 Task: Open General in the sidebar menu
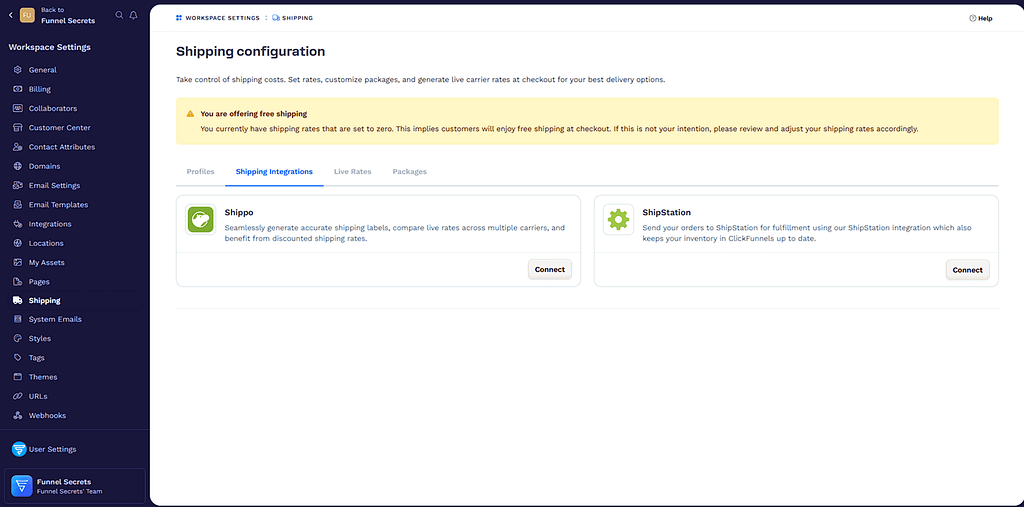pos(42,70)
